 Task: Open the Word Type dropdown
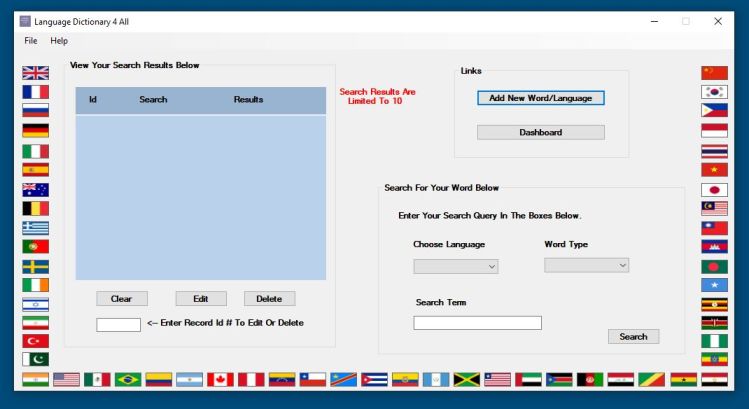(586, 265)
